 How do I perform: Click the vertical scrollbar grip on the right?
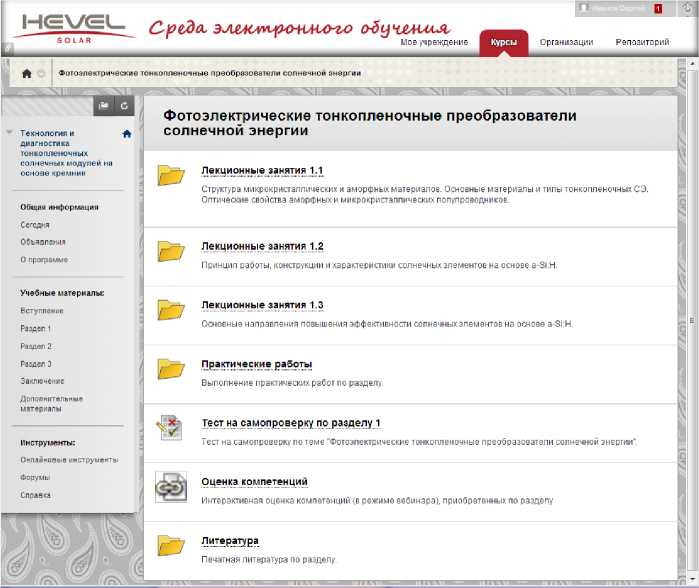[692, 320]
